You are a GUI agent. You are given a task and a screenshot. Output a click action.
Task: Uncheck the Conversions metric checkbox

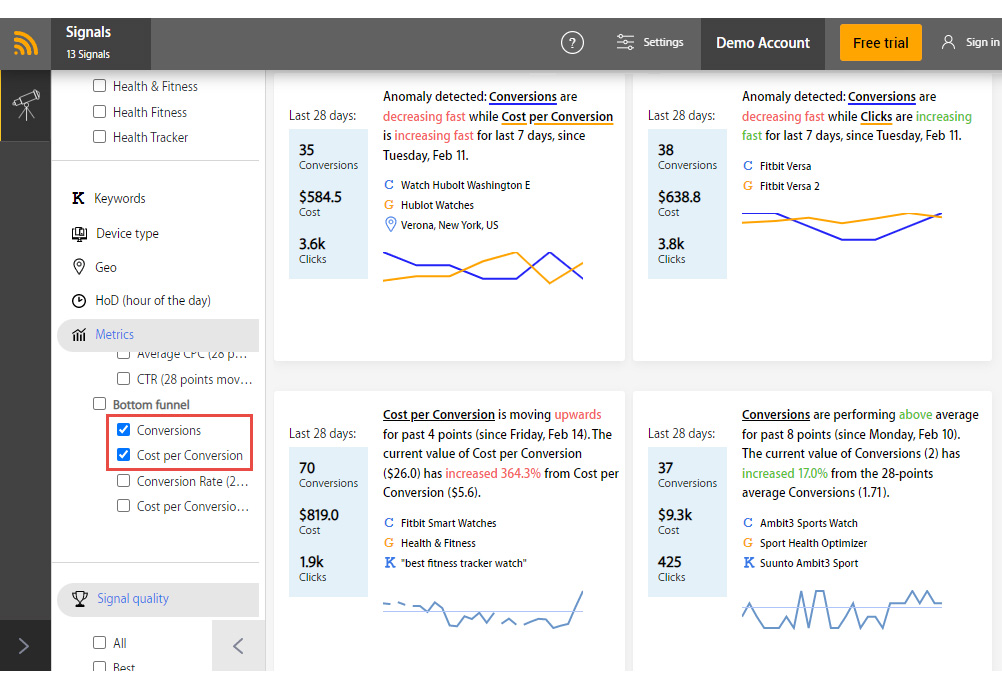click(x=123, y=430)
